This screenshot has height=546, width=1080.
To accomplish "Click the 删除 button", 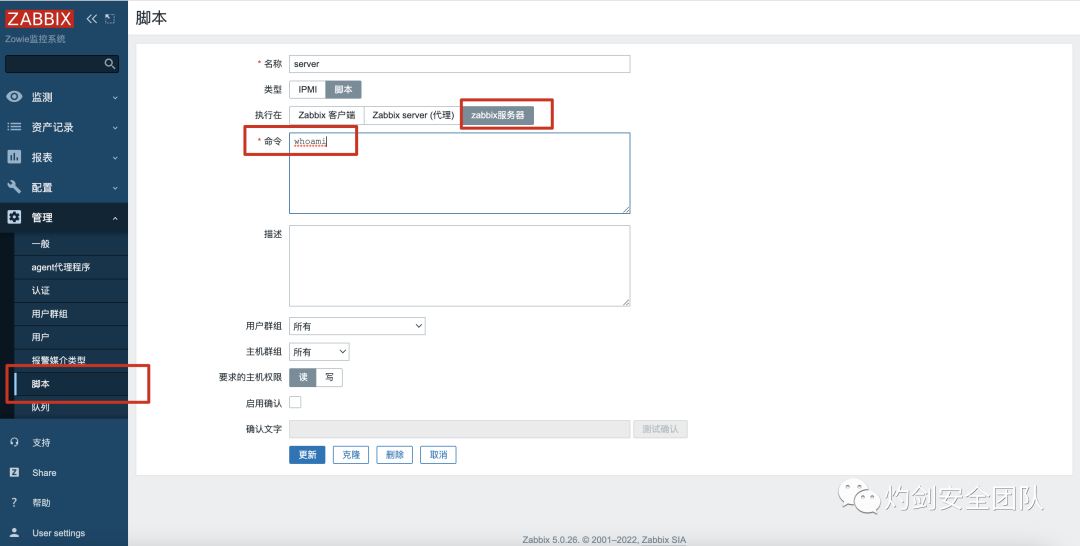I will point(395,455).
